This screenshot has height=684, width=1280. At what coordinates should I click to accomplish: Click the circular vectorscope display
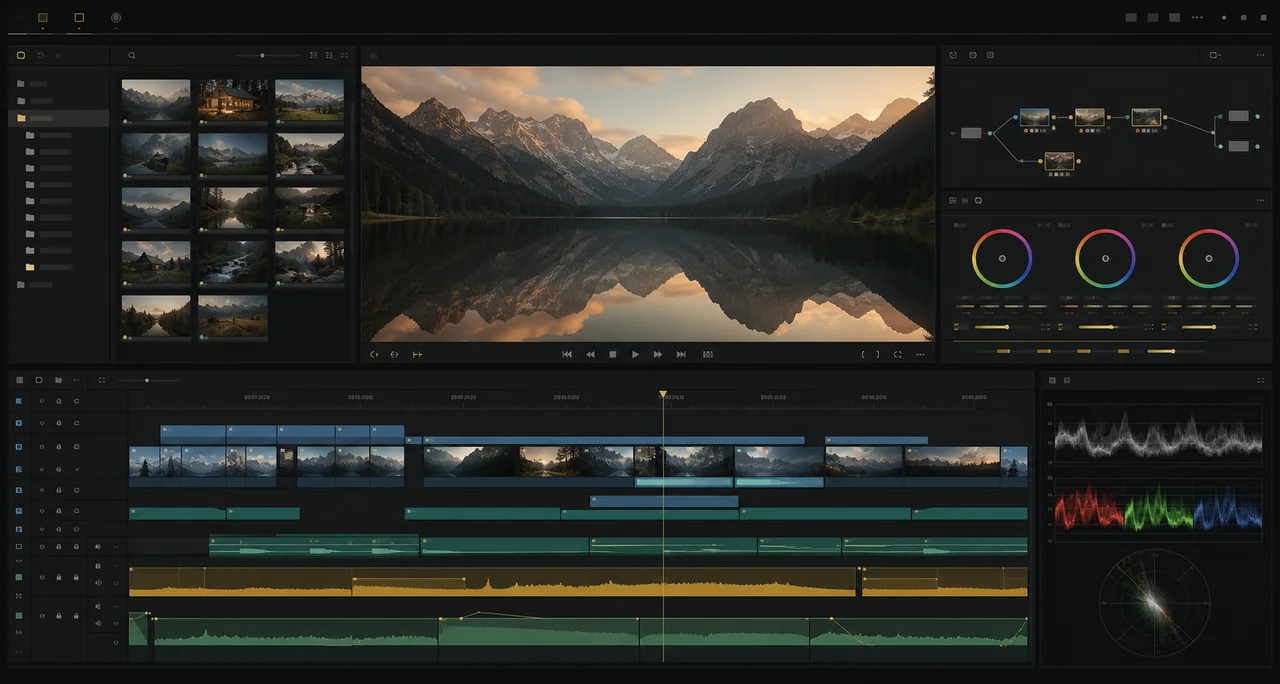tap(1154, 602)
